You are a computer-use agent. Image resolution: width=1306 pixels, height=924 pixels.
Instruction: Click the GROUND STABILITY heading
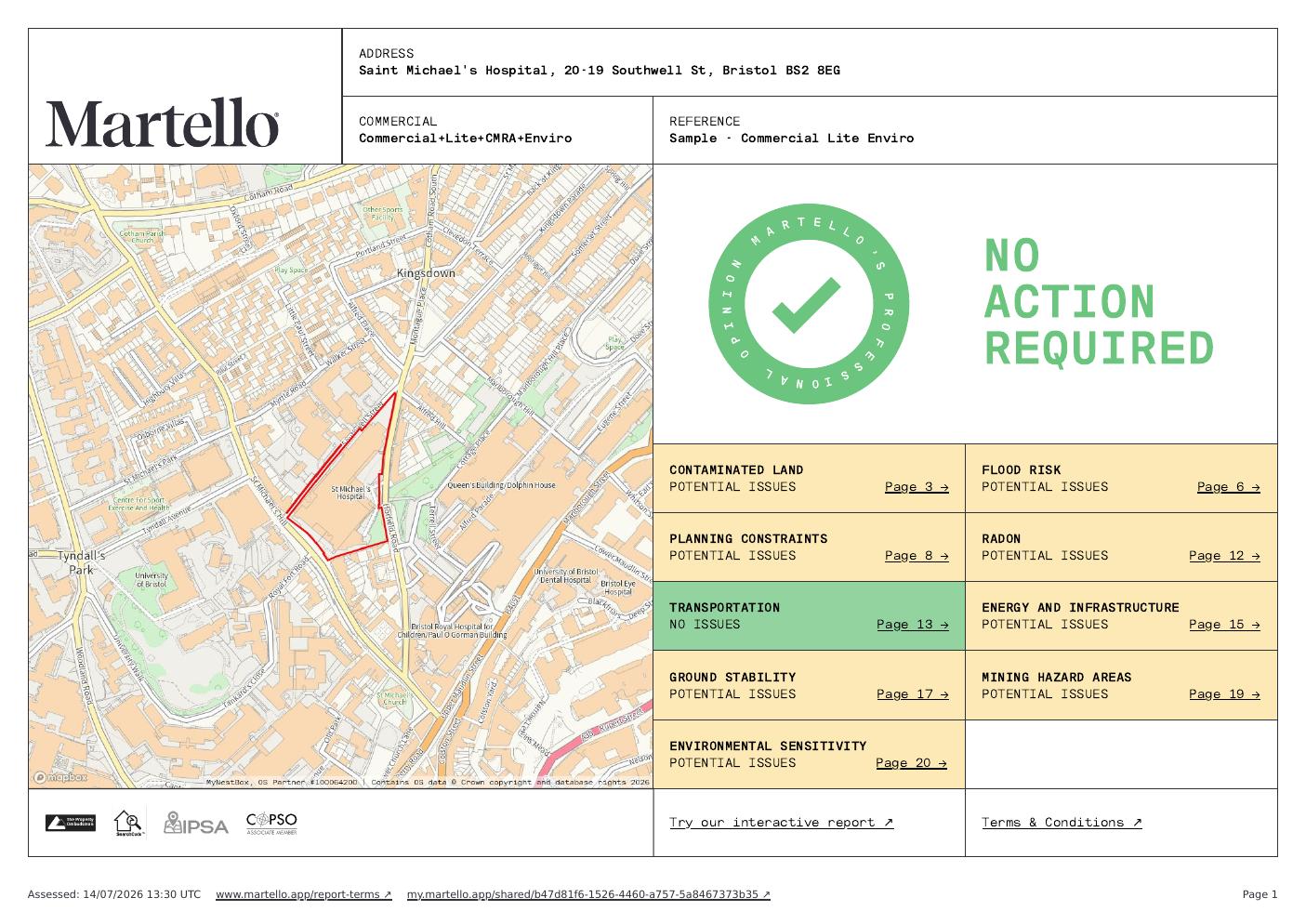[x=732, y=677]
